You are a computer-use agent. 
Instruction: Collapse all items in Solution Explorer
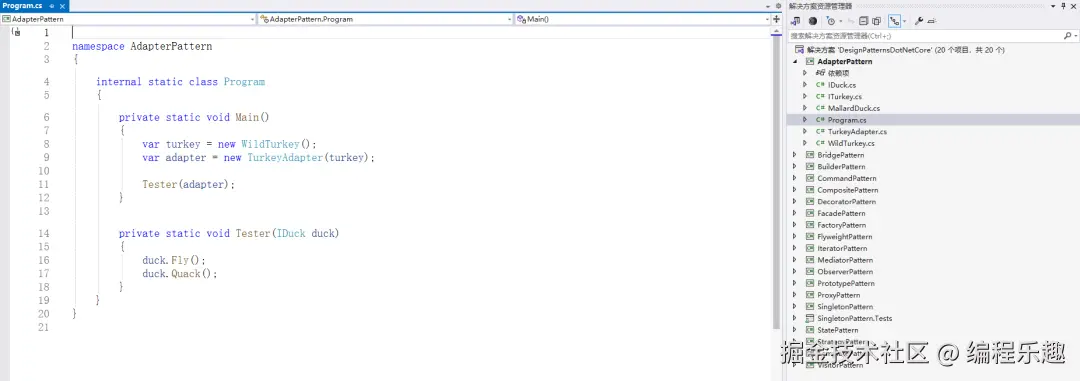[x=864, y=21]
